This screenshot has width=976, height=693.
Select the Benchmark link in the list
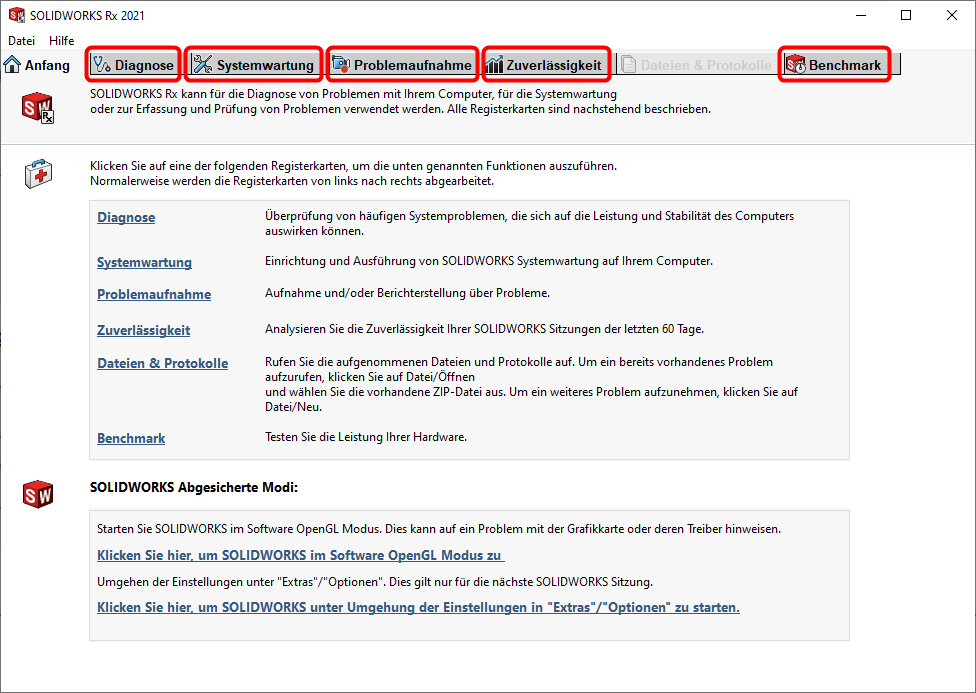coord(131,438)
